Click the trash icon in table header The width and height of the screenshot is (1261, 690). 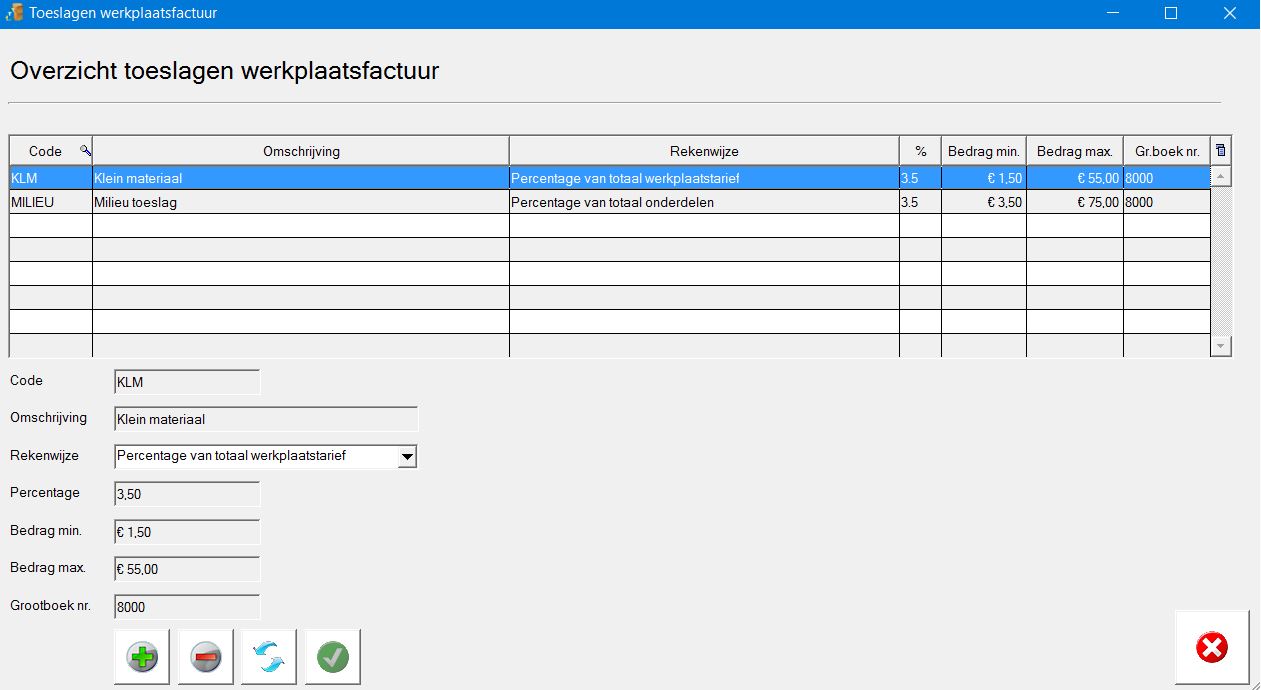[1220, 151]
